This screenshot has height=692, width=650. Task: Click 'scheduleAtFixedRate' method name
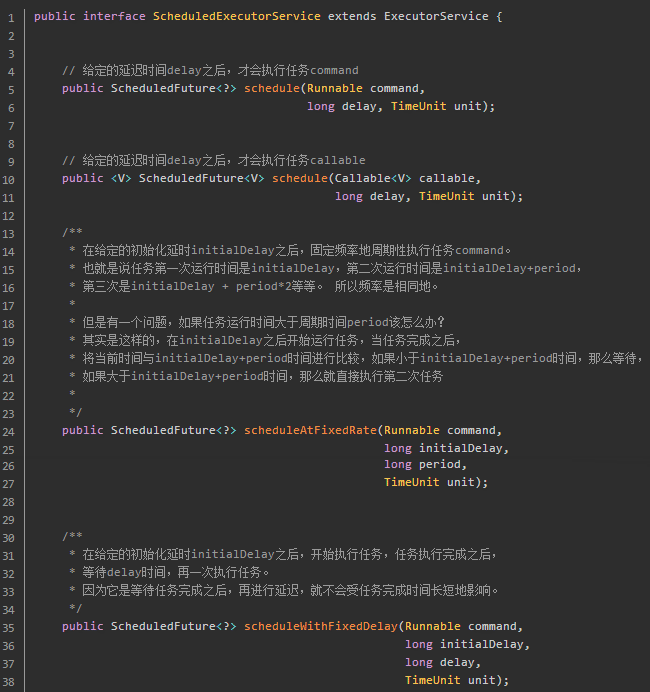[310, 430]
